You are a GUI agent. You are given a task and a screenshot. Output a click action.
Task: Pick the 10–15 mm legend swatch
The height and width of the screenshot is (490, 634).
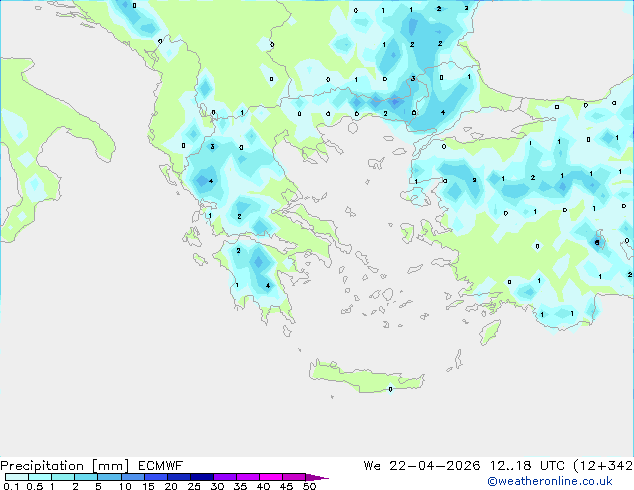(x=133, y=477)
